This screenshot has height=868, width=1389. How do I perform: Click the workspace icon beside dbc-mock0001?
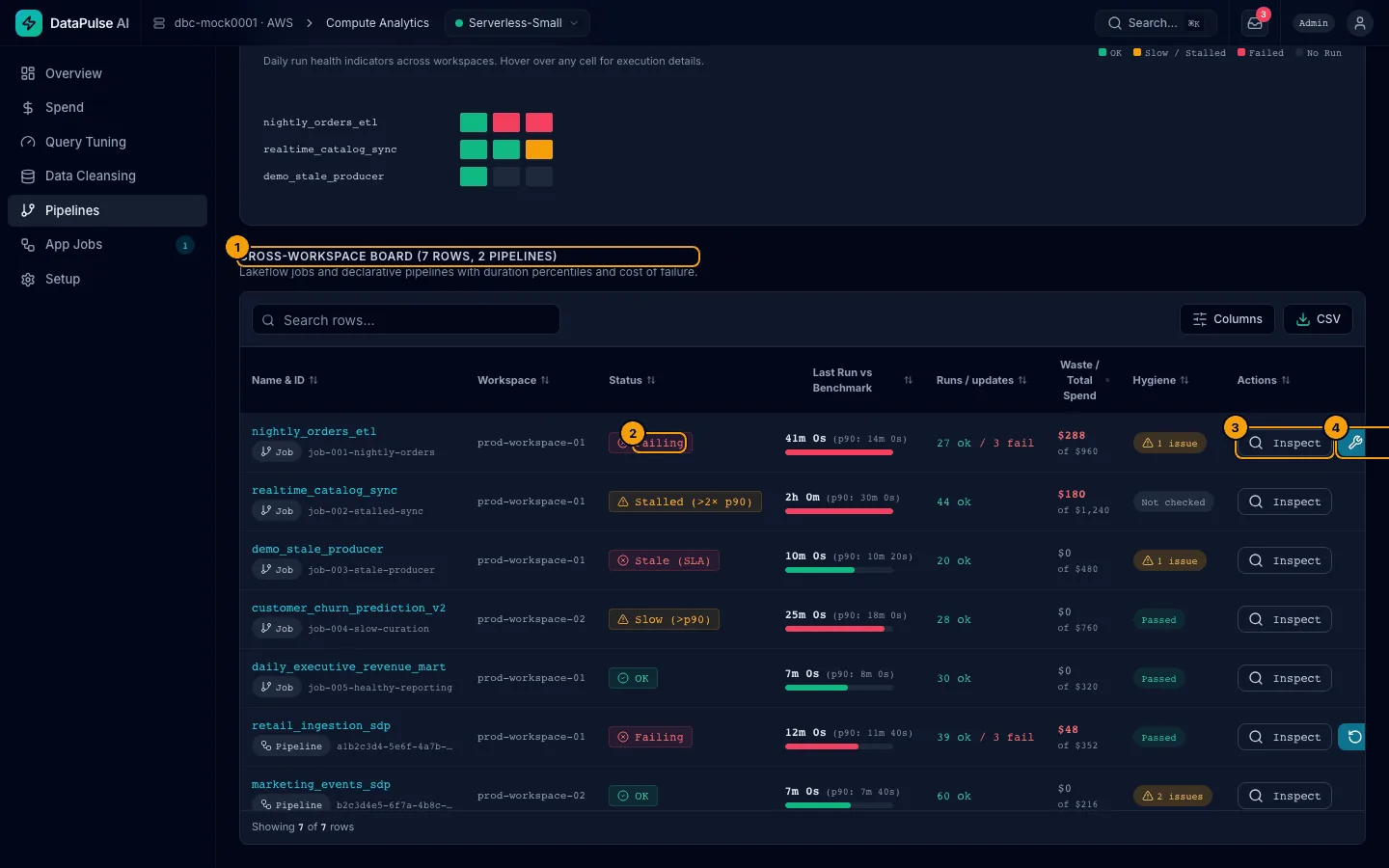coord(159,23)
